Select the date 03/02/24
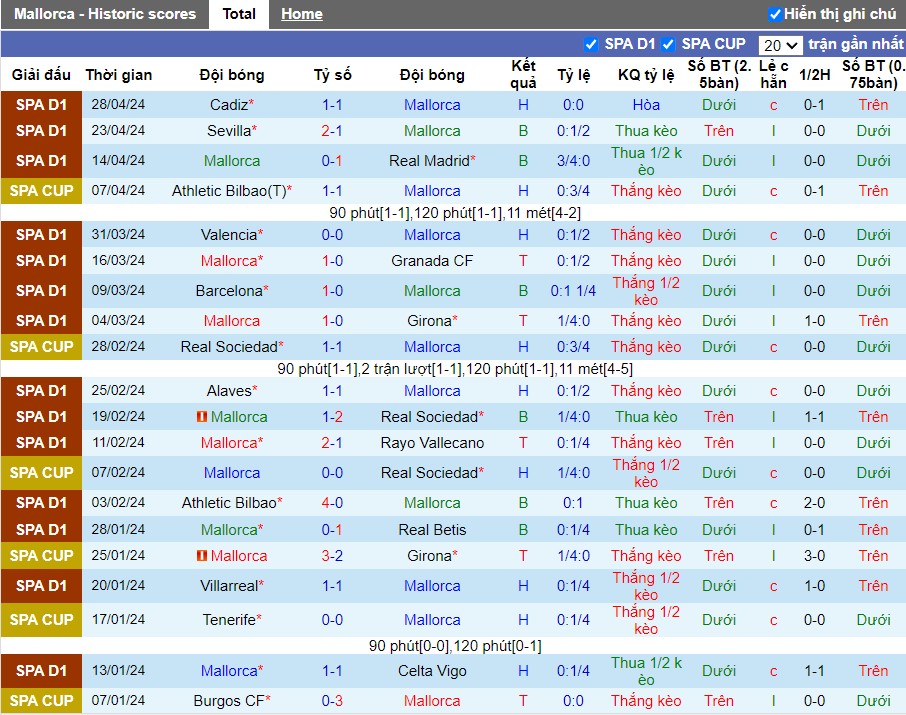 pos(118,503)
